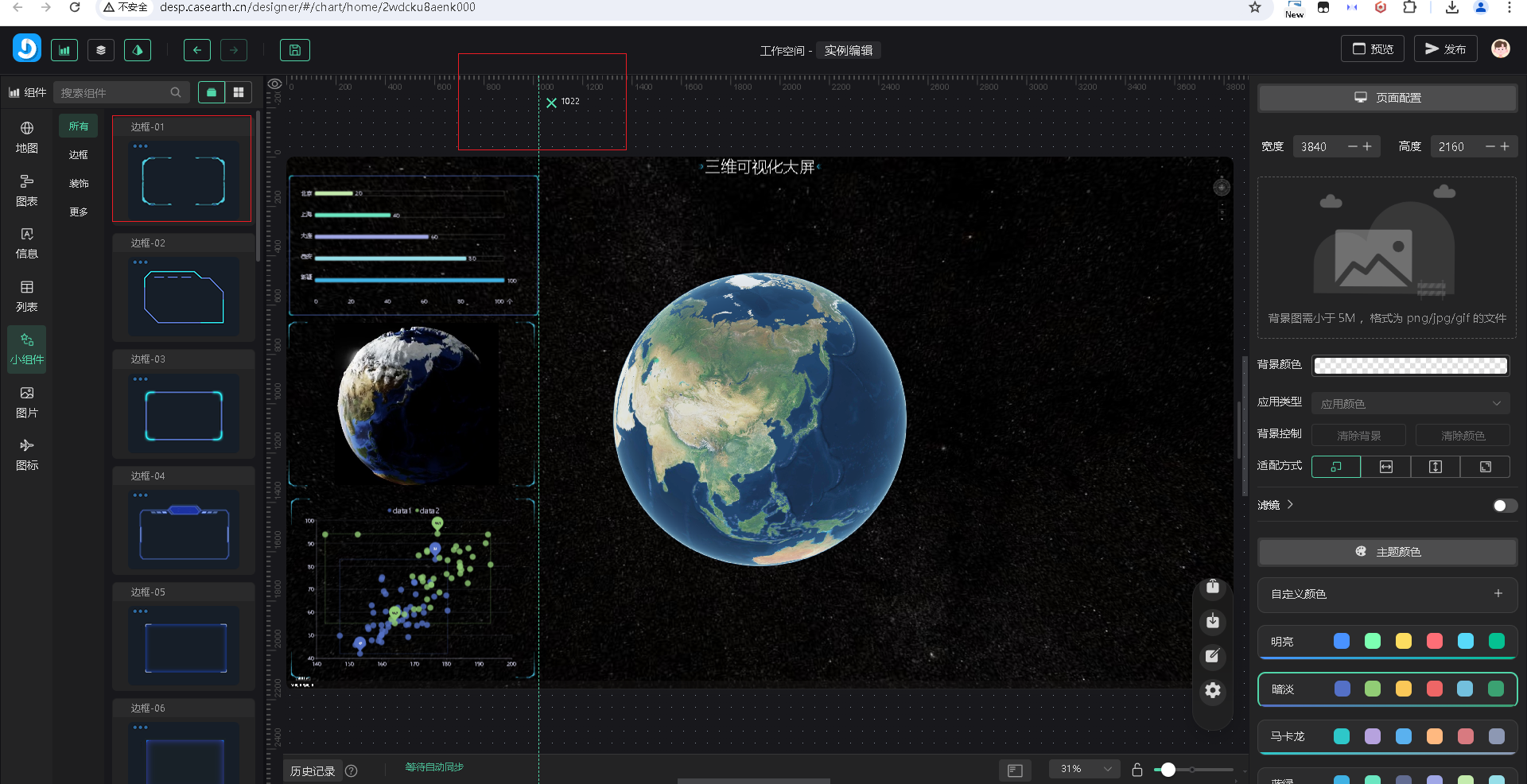Click the gear settings icon on canvas
This screenshot has height=784, width=1527.
coord(1212,690)
